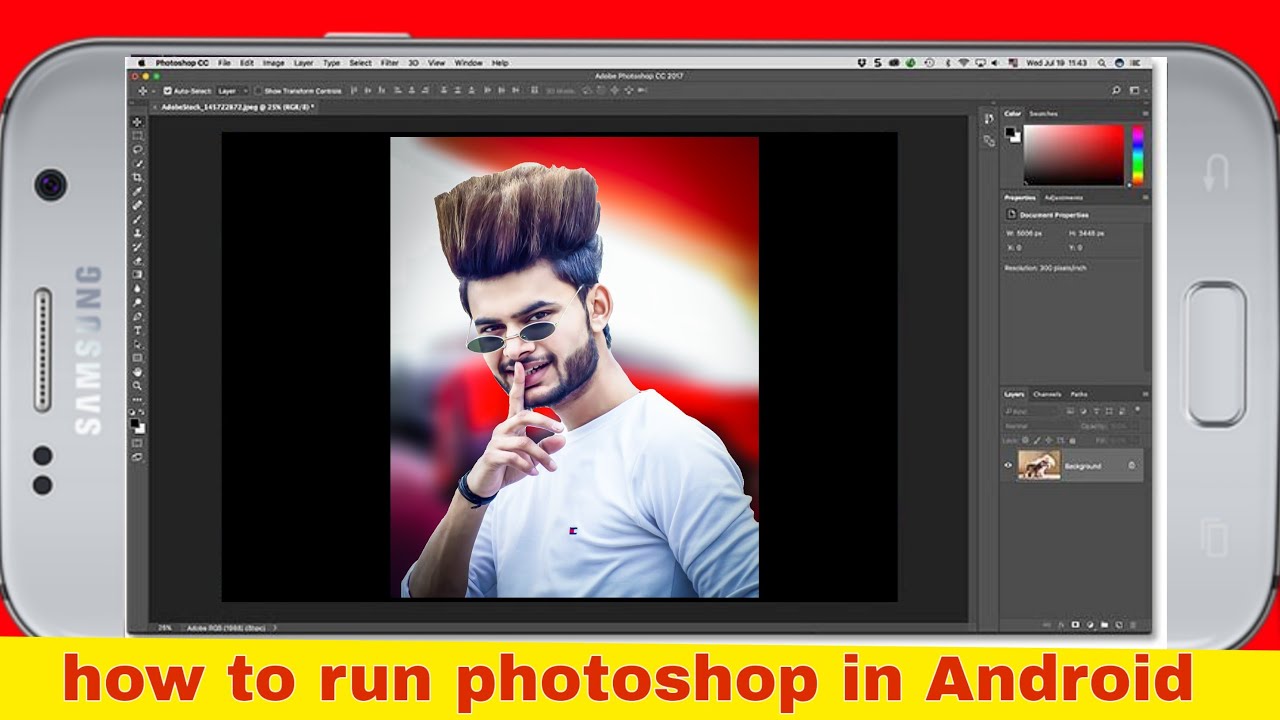Screen dimensions: 1280x720
Task: Select the Eyedropper tool
Action: [x=138, y=189]
